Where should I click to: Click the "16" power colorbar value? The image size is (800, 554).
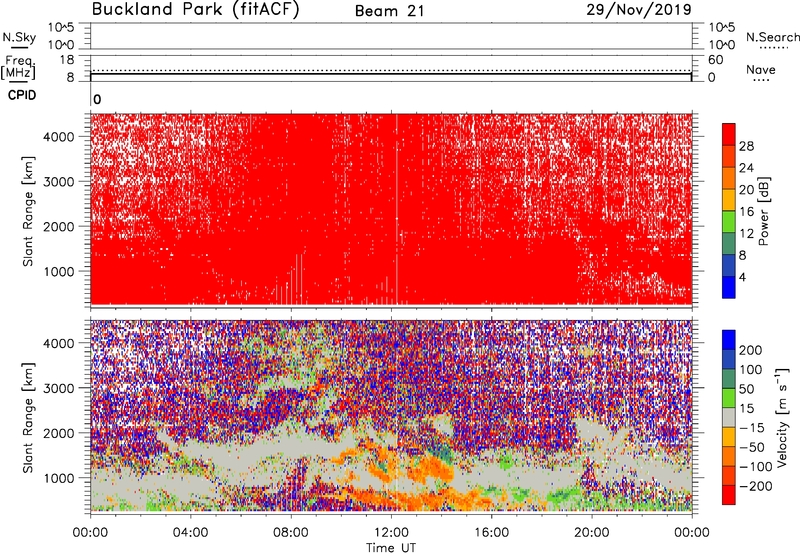pyautogui.click(x=746, y=212)
